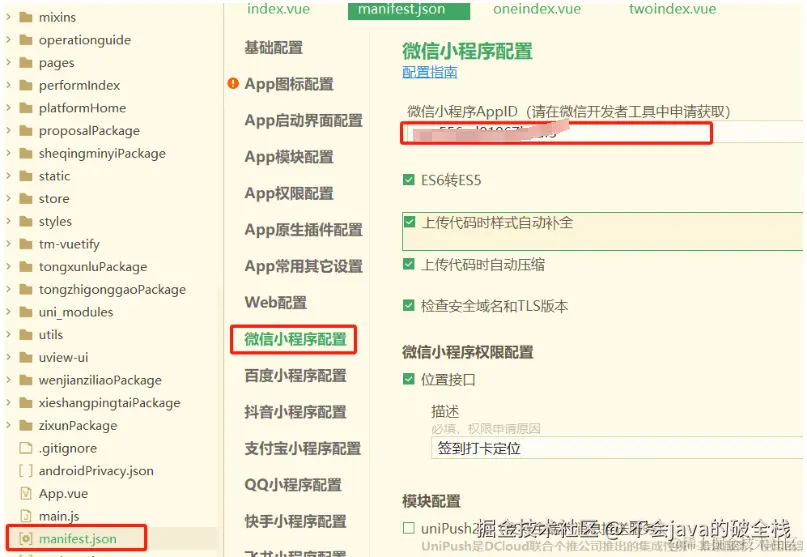Expand the store folder arrow
807x557 pixels.
[x=8, y=199]
